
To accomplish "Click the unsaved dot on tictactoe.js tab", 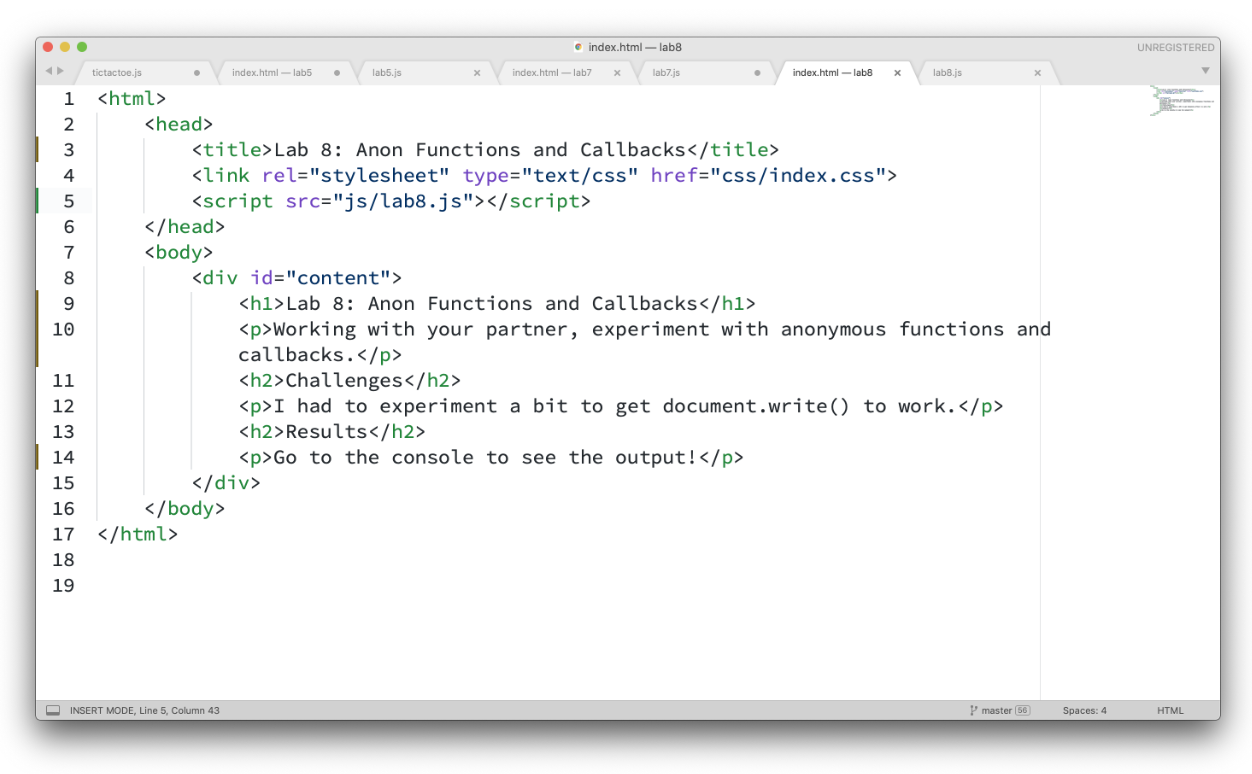I will (x=197, y=73).
